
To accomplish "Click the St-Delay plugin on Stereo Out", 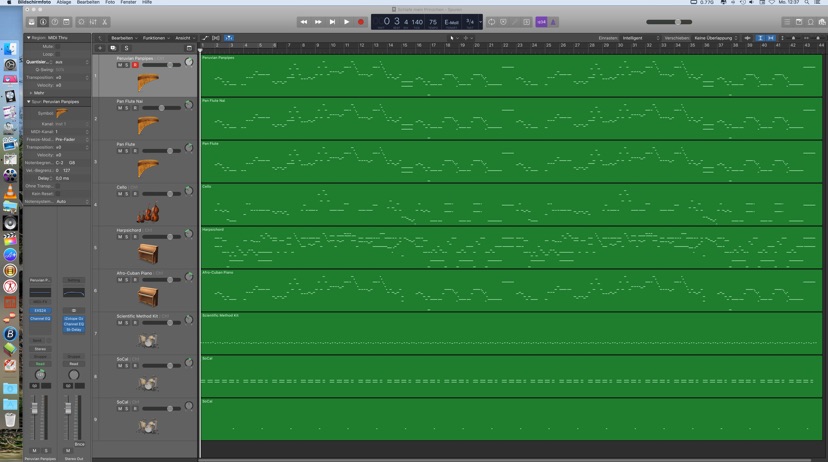I will coord(73,329).
